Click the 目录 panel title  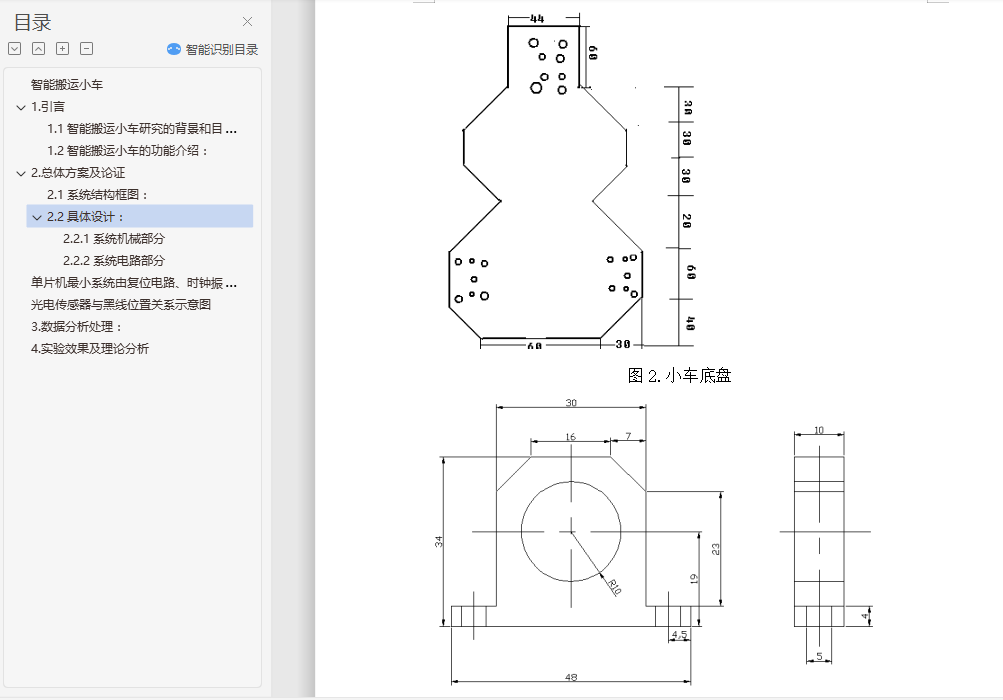pyautogui.click(x=33, y=22)
